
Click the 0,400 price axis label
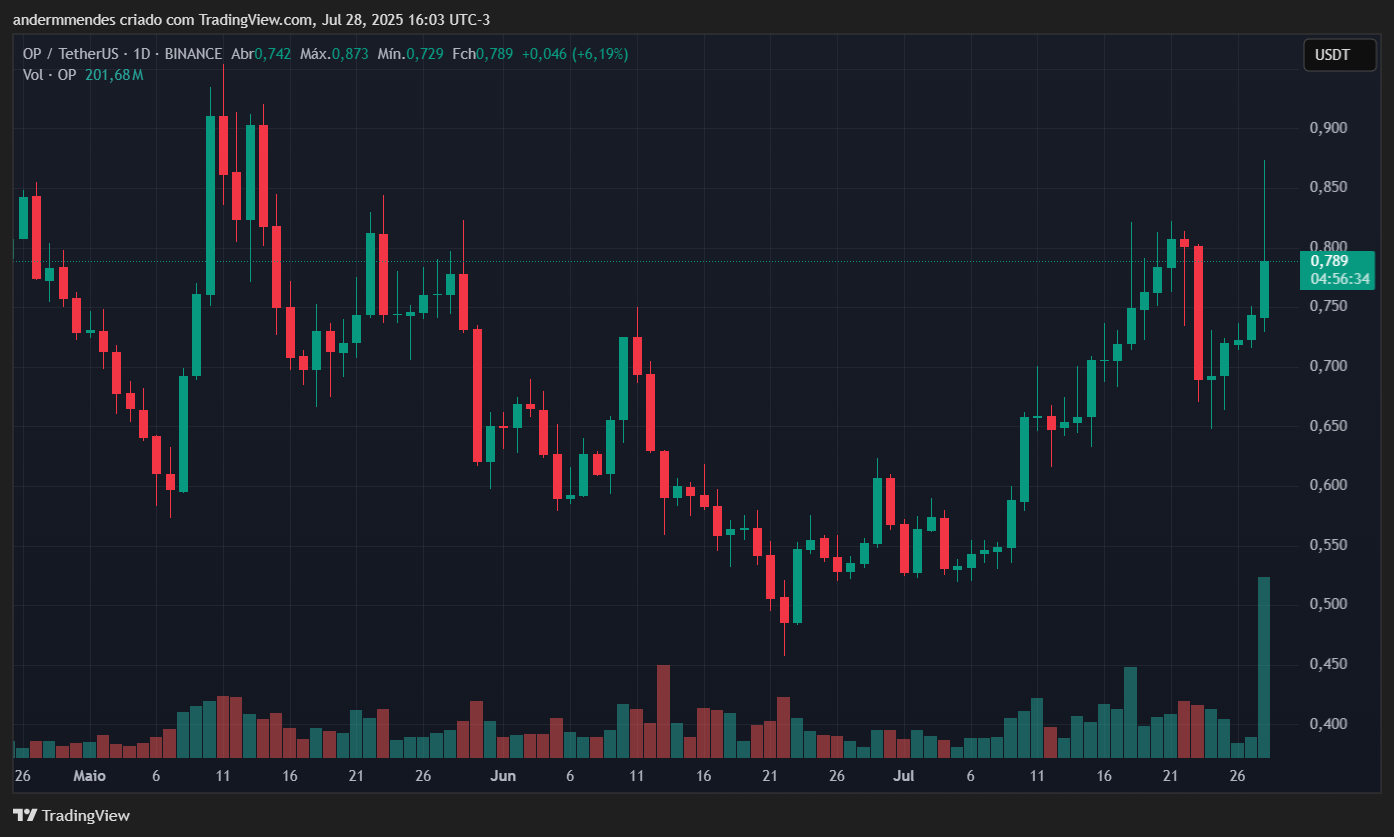1328,723
